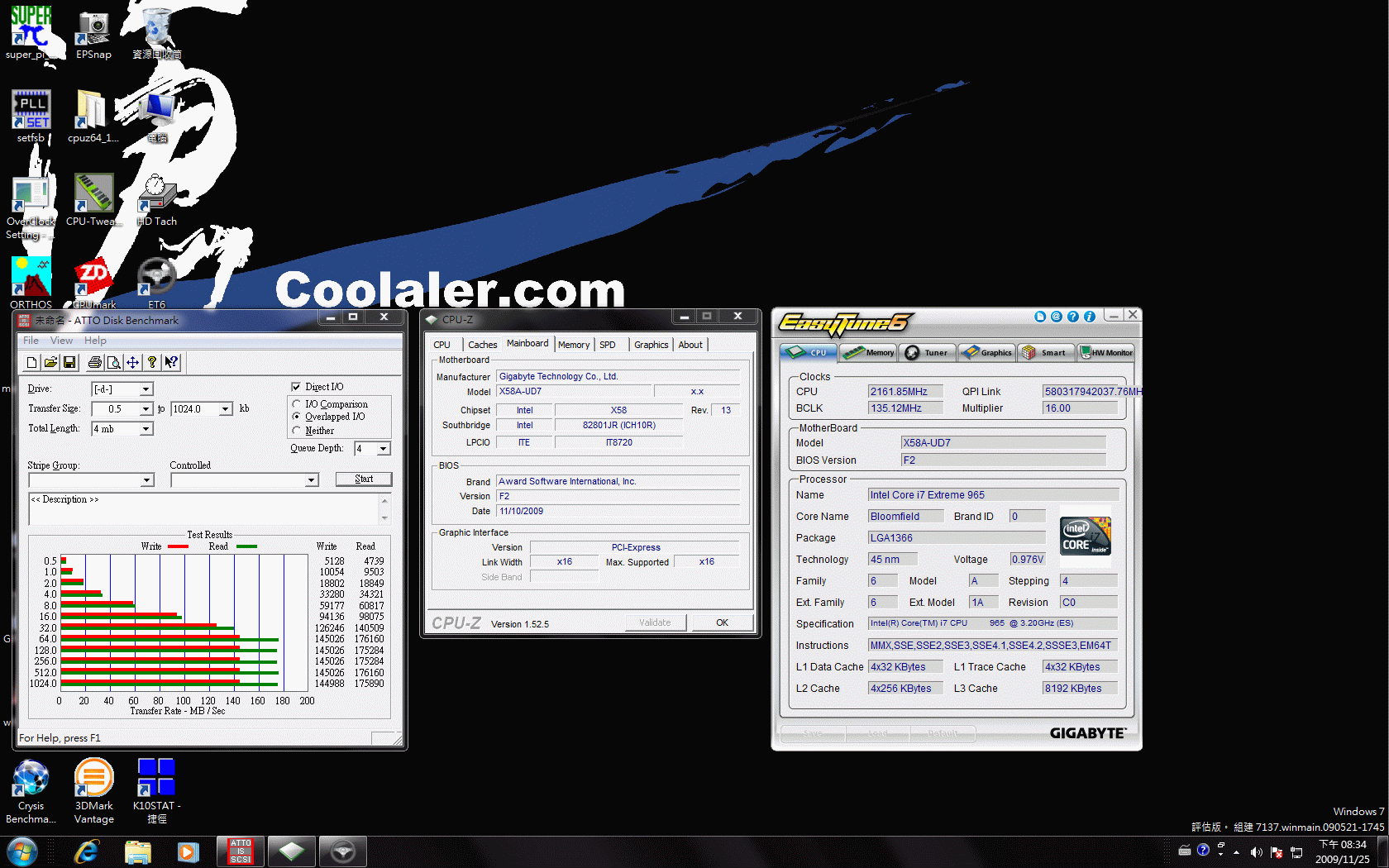Click the yellow question mark help icon
This screenshot has height=868, width=1389.
point(152,362)
